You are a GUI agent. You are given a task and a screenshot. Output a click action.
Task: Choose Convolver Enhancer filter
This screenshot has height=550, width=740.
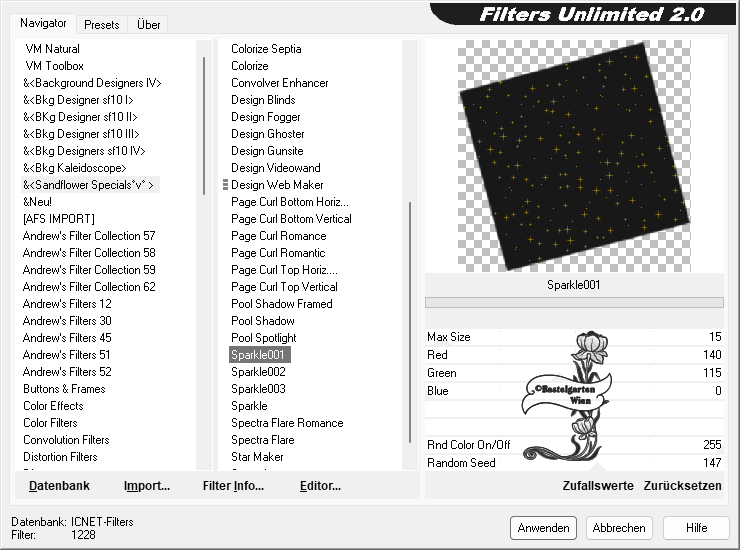click(279, 83)
